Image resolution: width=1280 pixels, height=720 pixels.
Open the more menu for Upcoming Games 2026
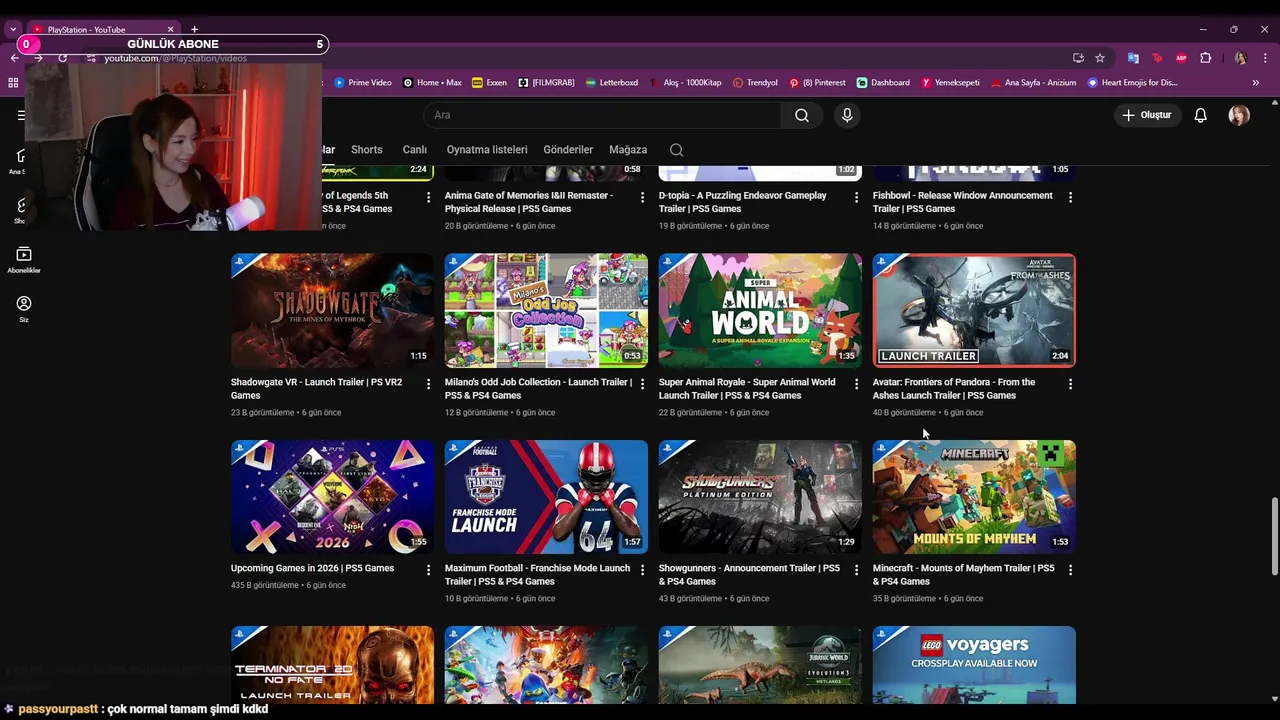click(428, 570)
